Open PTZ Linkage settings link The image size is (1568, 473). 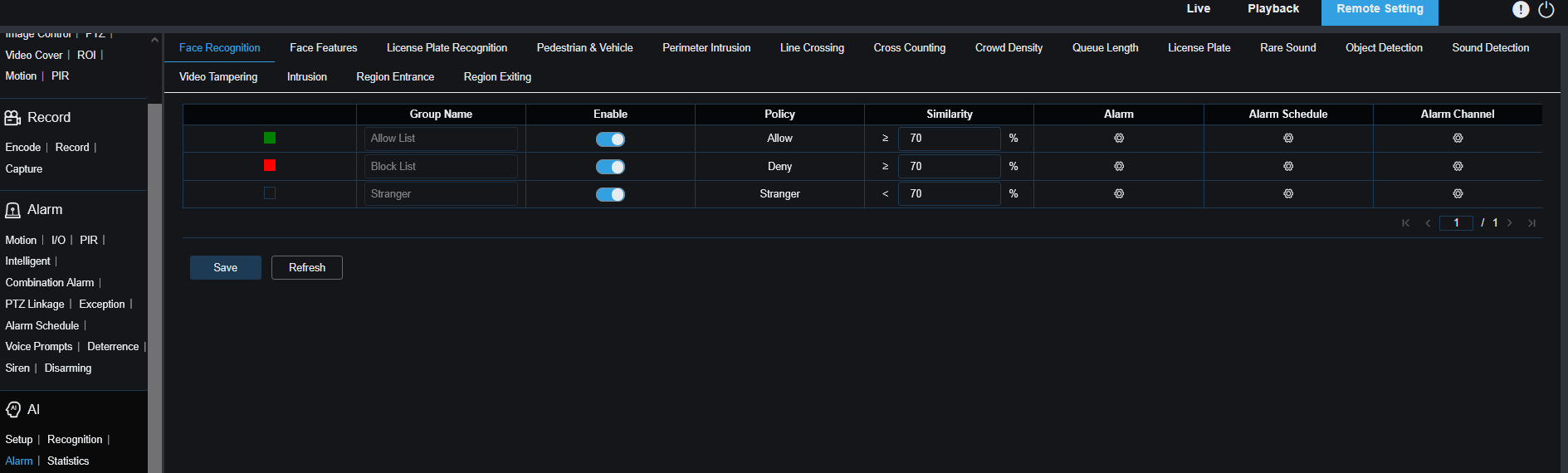35,305
